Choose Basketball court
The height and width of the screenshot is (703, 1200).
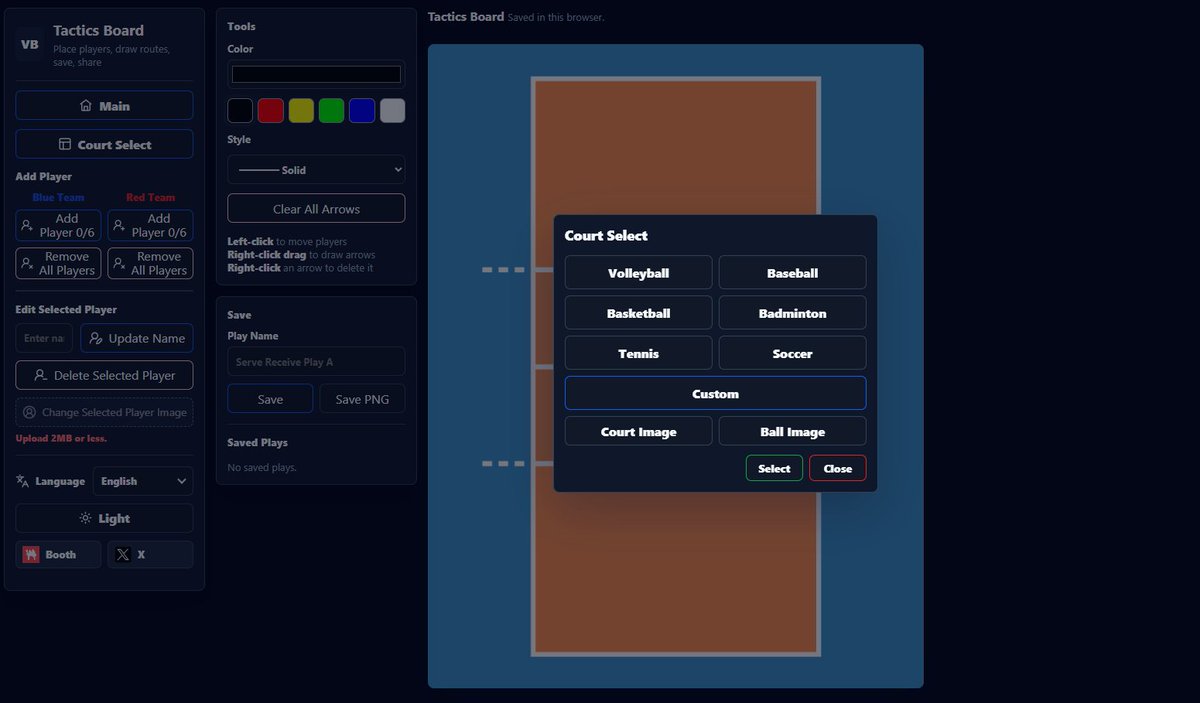pyautogui.click(x=638, y=313)
